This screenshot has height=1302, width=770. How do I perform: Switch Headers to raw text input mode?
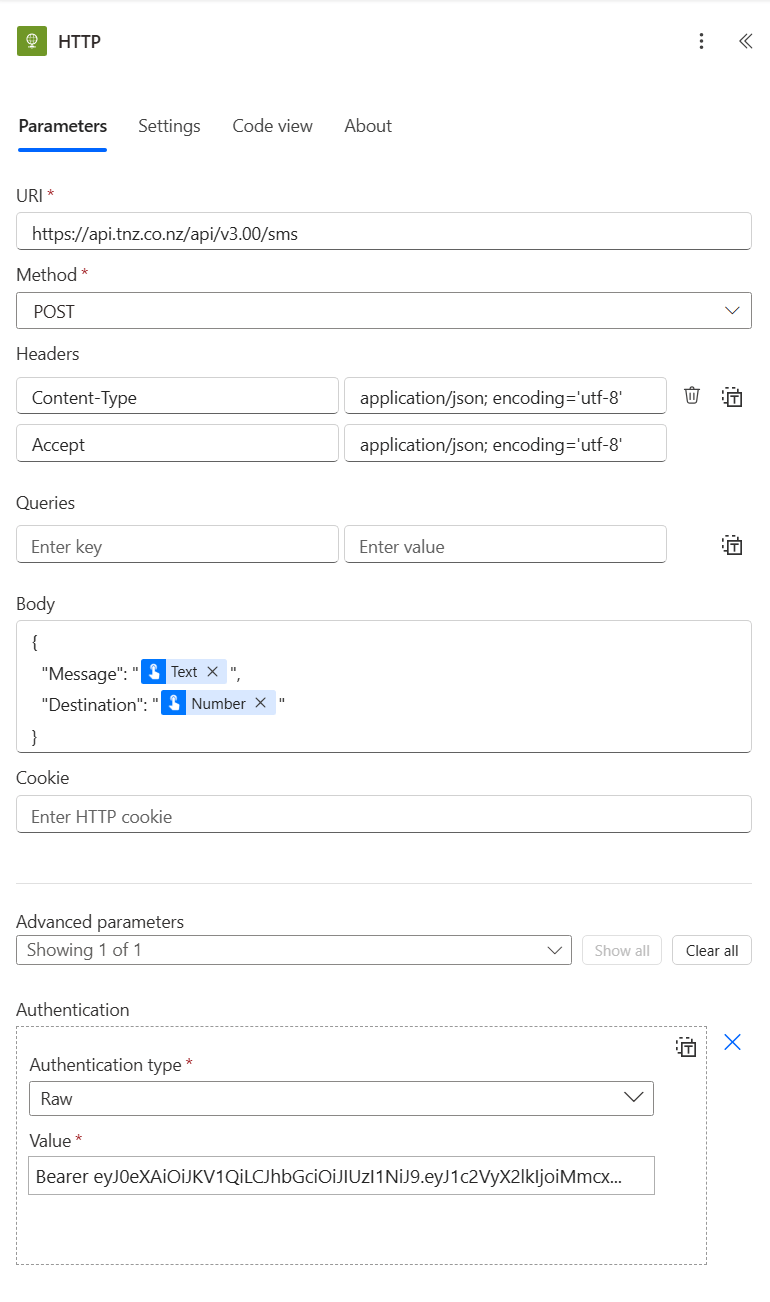(732, 397)
